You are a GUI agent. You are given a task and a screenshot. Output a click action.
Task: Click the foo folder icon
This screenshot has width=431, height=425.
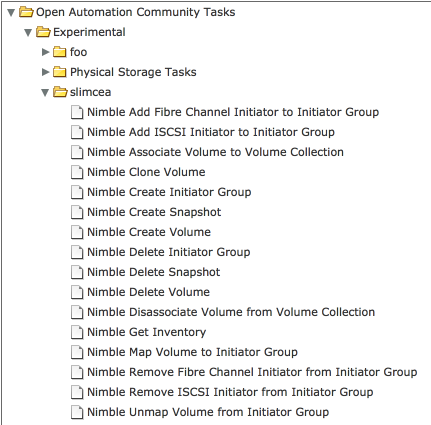(60, 52)
